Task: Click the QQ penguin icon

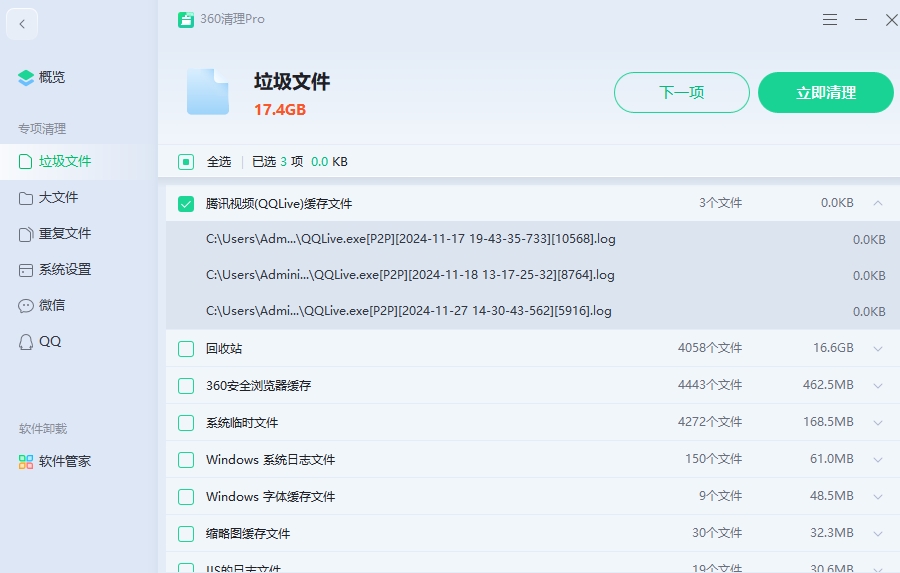Action: coord(26,342)
